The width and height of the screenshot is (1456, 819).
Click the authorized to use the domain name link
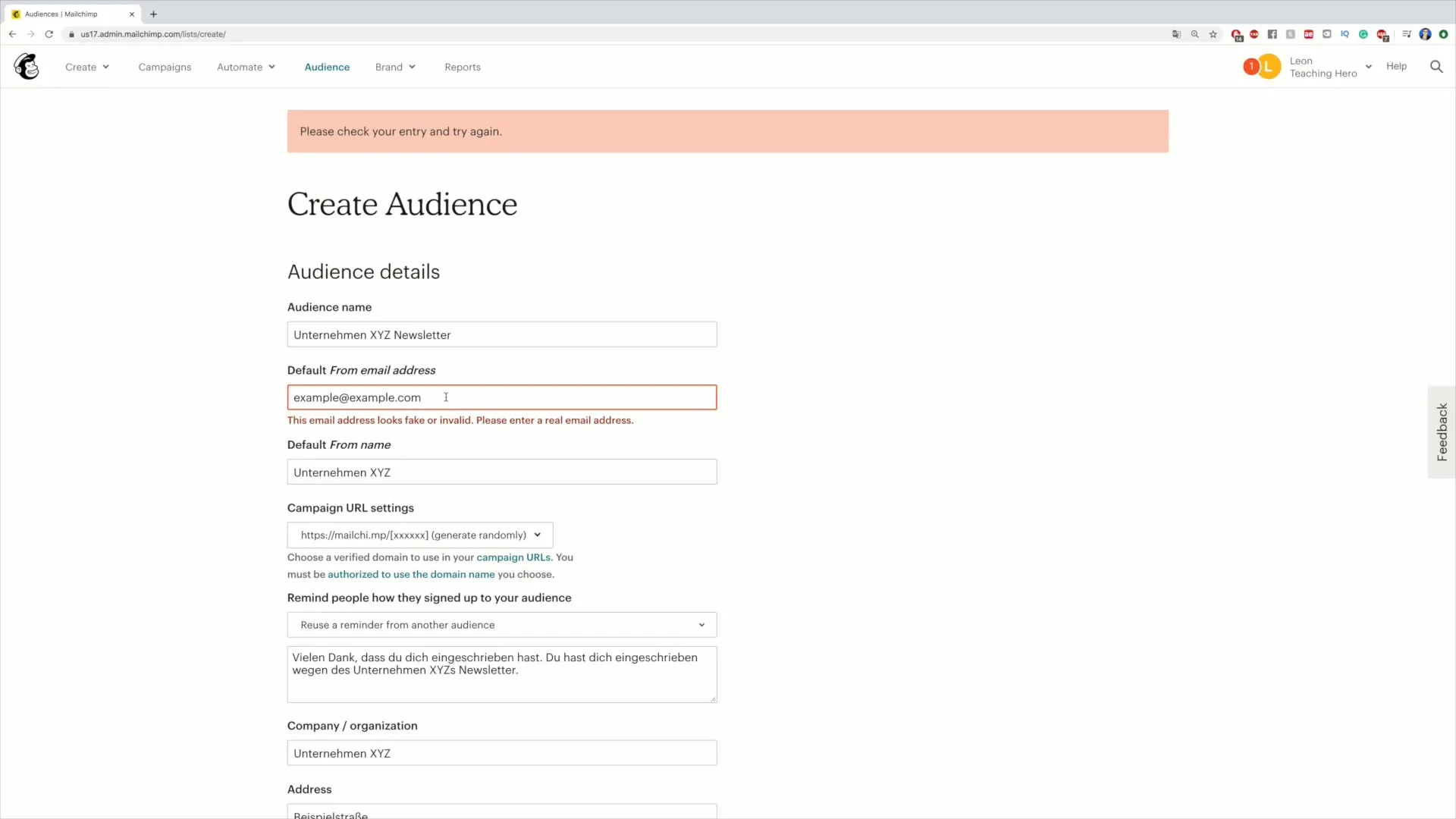[x=411, y=574]
